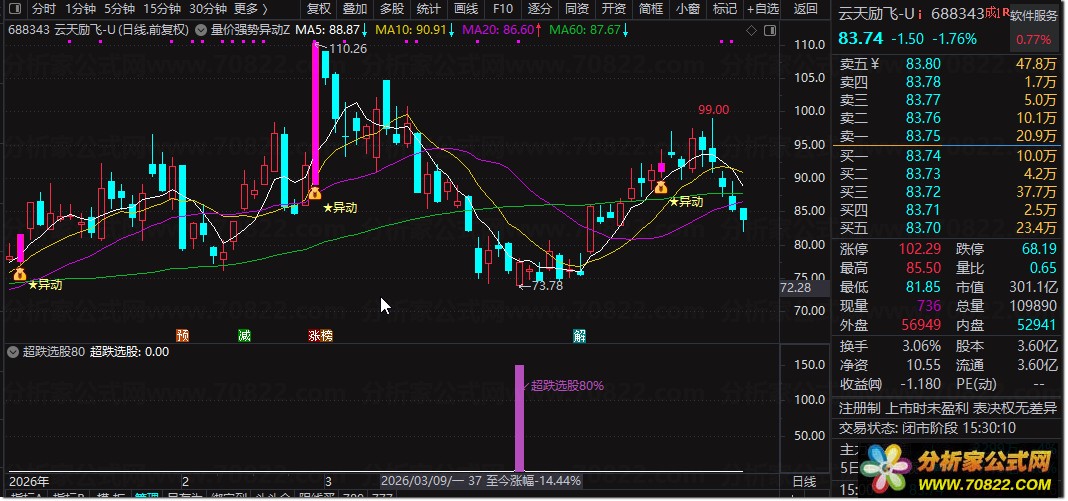
Task: Select the 1分钟 period
Action: pyautogui.click(x=80, y=9)
